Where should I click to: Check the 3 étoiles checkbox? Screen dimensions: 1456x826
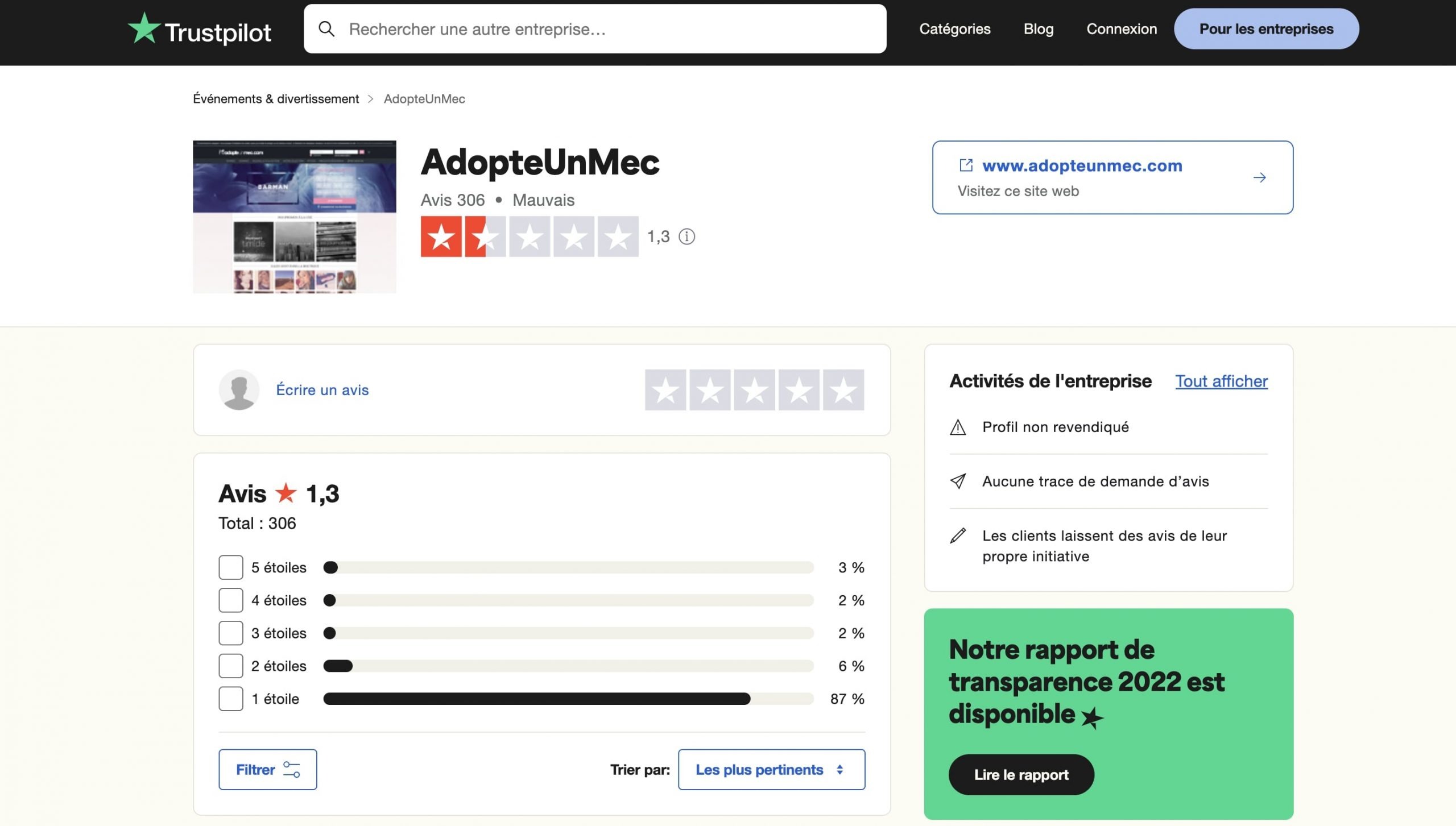[230, 633]
